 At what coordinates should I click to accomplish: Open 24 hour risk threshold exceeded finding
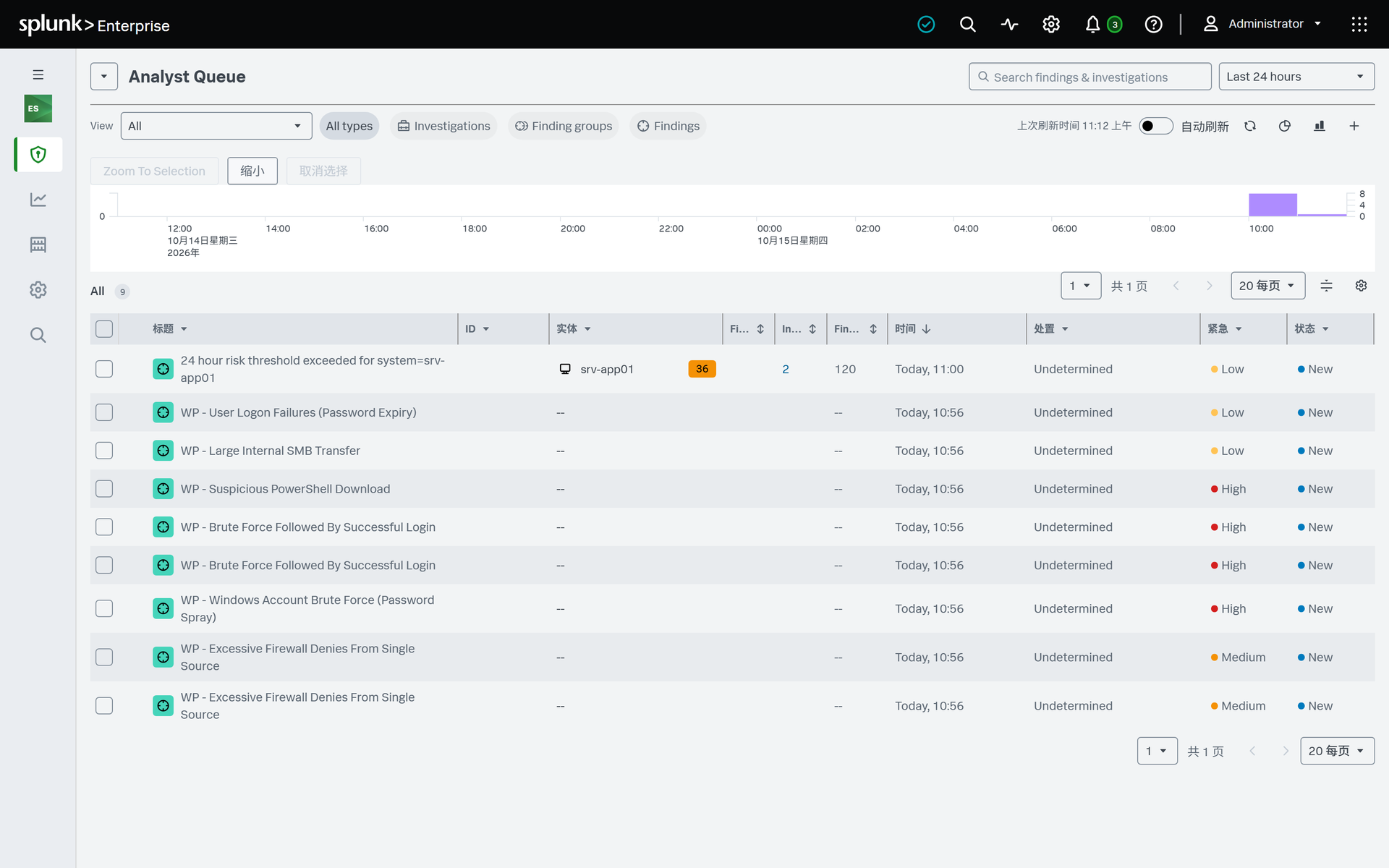click(x=313, y=369)
